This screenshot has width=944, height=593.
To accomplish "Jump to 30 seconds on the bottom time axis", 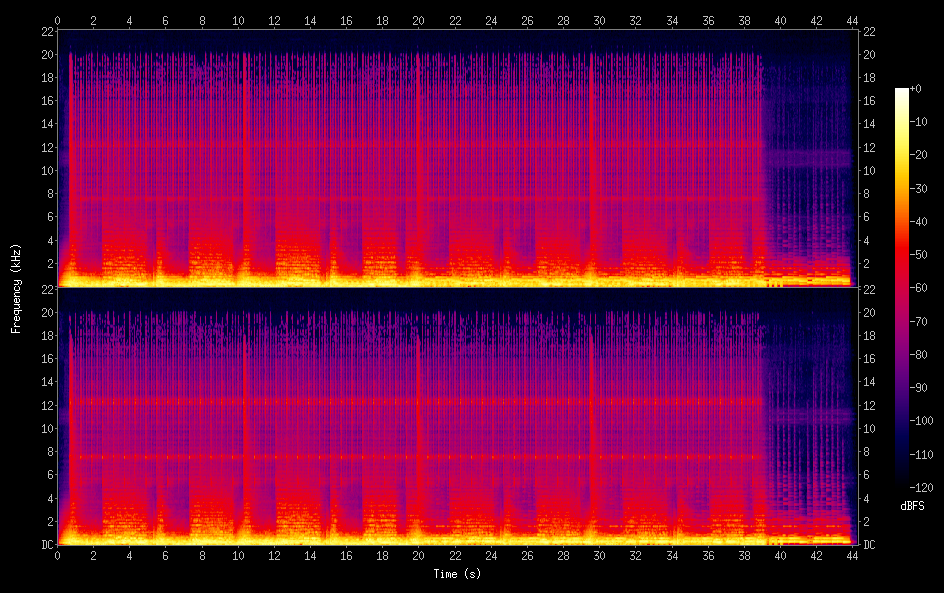I will (599, 554).
